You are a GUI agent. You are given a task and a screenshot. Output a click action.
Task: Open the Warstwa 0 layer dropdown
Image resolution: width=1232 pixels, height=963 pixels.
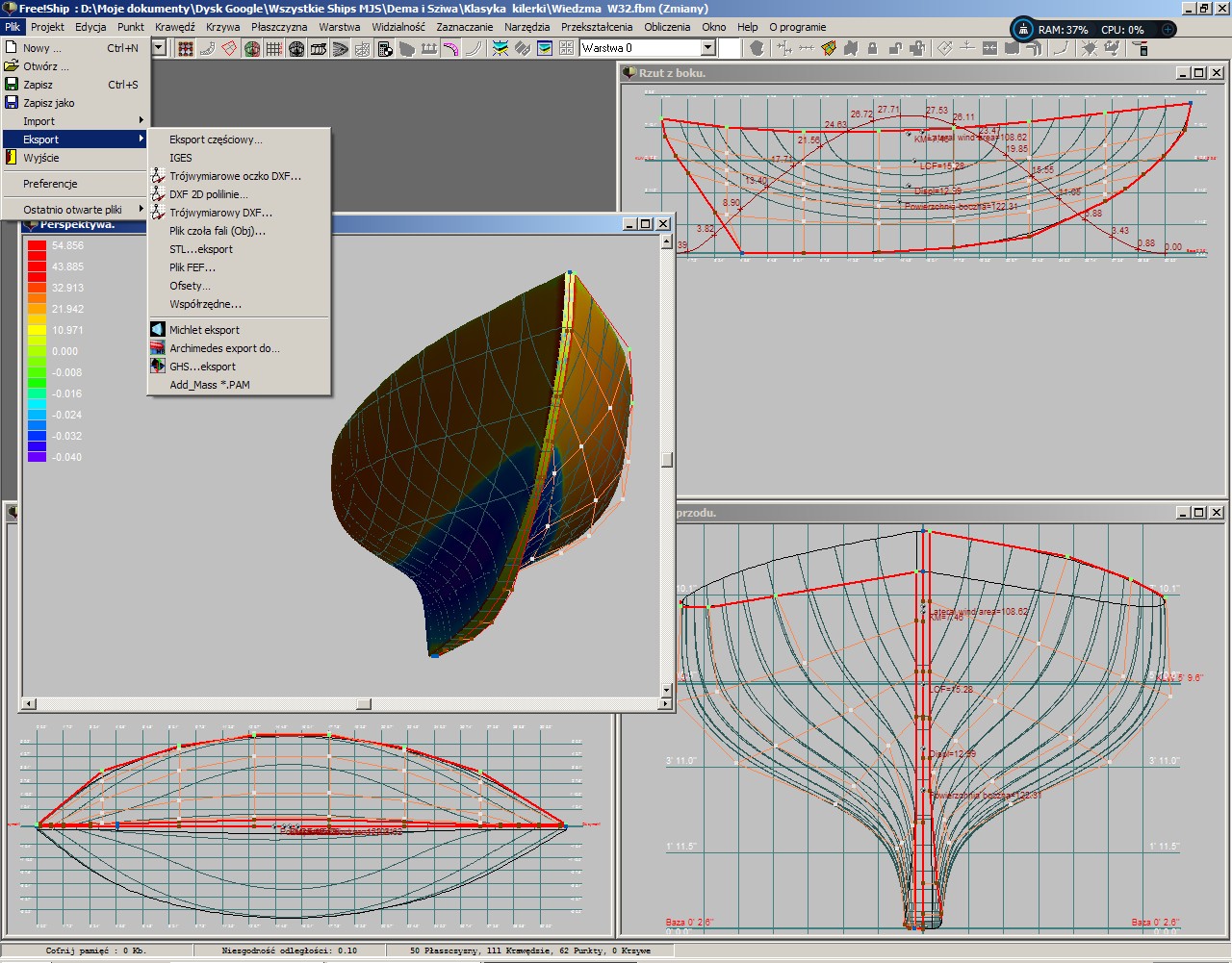pos(708,48)
